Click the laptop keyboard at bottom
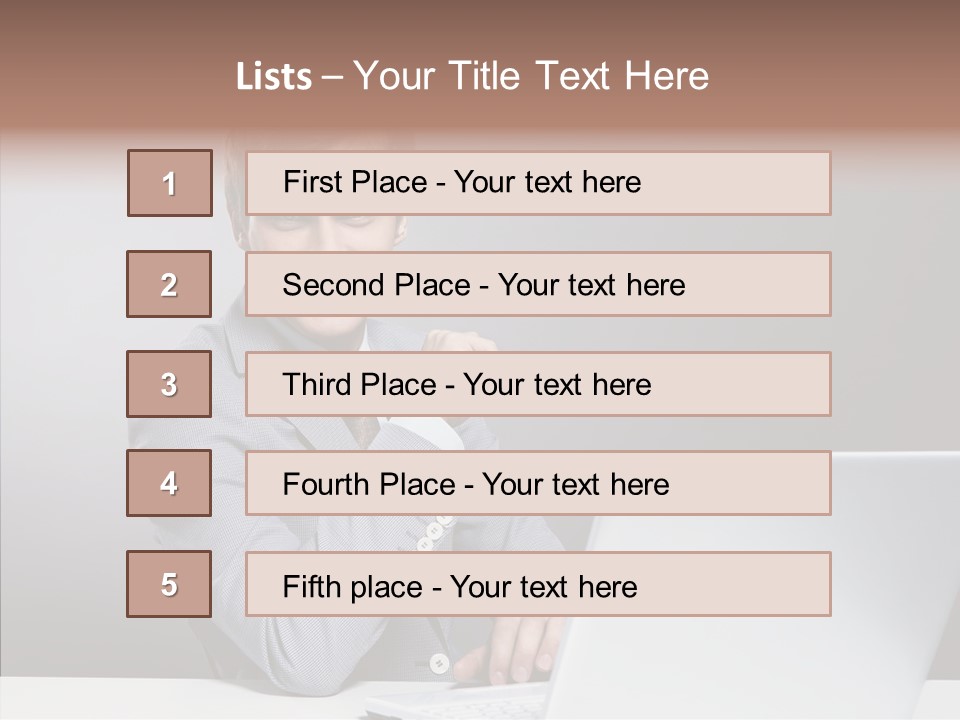Viewport: 960px width, 720px height. (x=450, y=700)
